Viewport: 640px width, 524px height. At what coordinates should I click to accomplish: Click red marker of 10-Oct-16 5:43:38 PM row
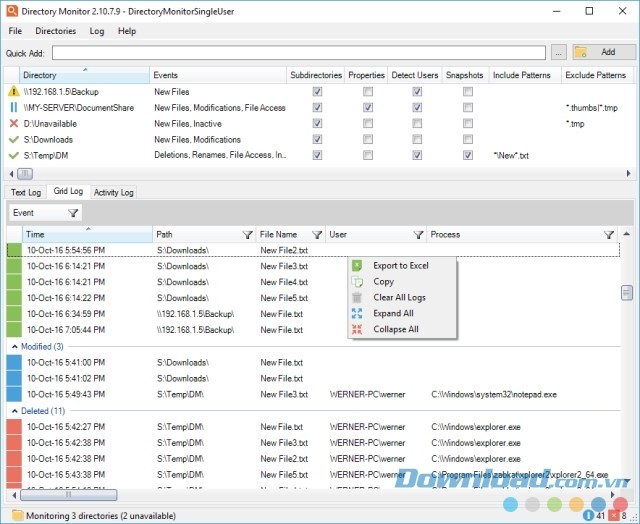pos(14,475)
